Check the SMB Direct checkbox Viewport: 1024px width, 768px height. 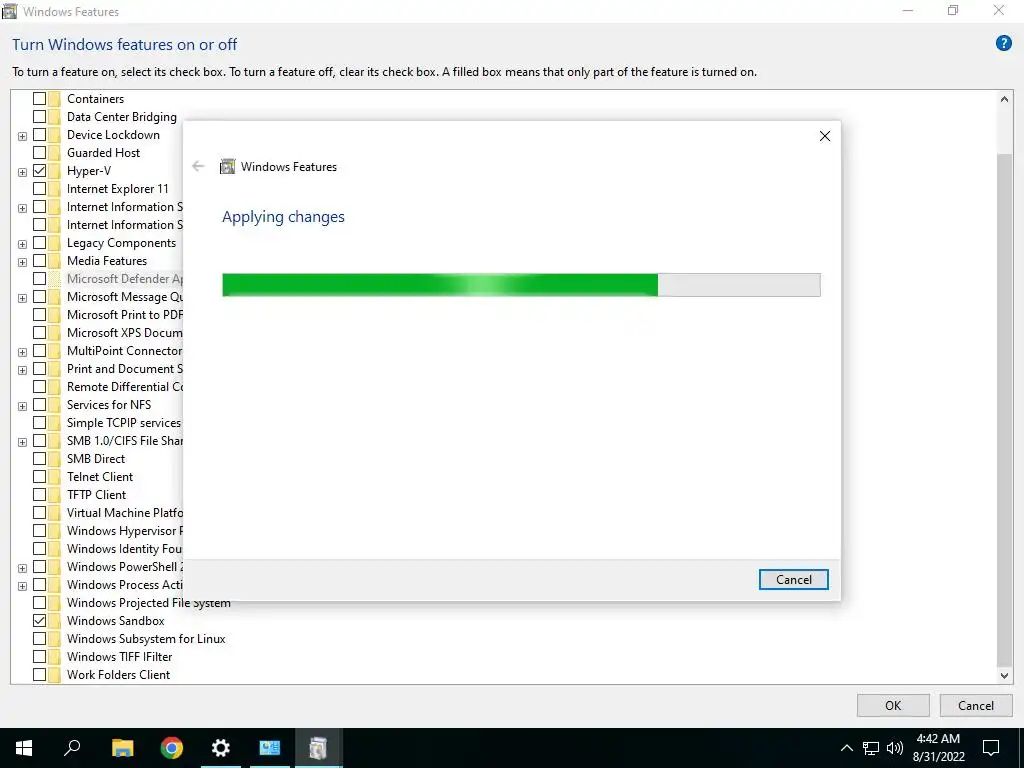coord(39,459)
